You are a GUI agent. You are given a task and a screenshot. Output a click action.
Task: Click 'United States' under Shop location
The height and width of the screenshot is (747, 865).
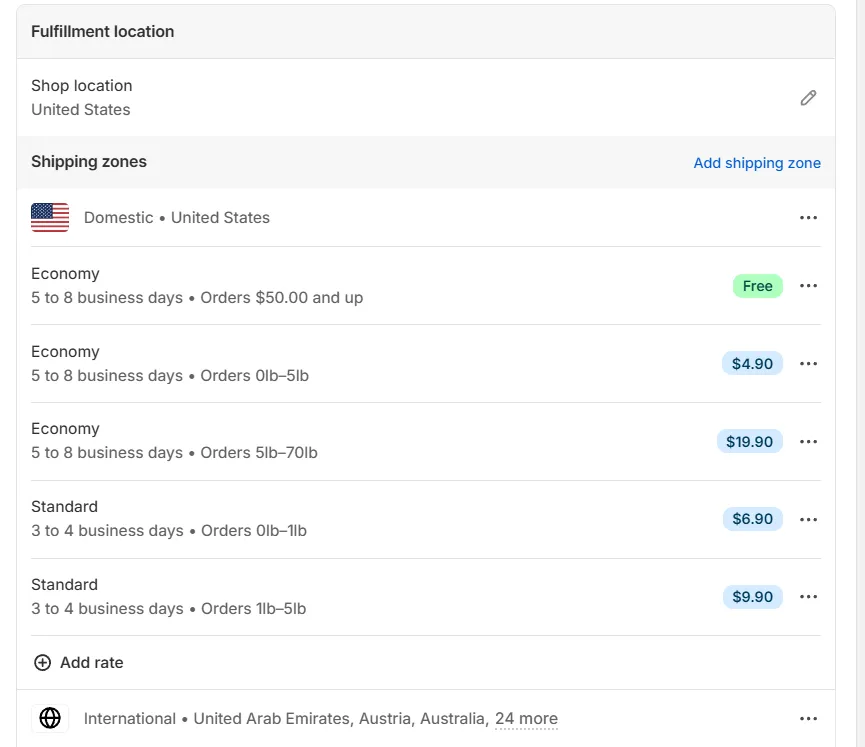(x=81, y=109)
